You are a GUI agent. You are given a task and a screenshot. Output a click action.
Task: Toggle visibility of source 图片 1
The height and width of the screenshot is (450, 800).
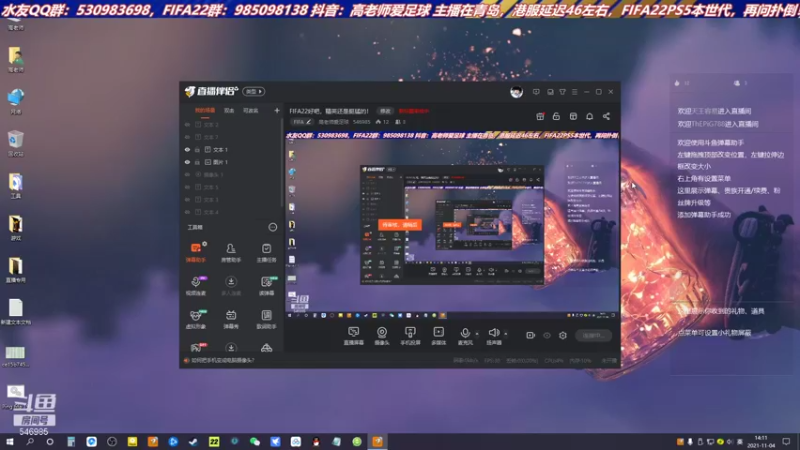187,162
